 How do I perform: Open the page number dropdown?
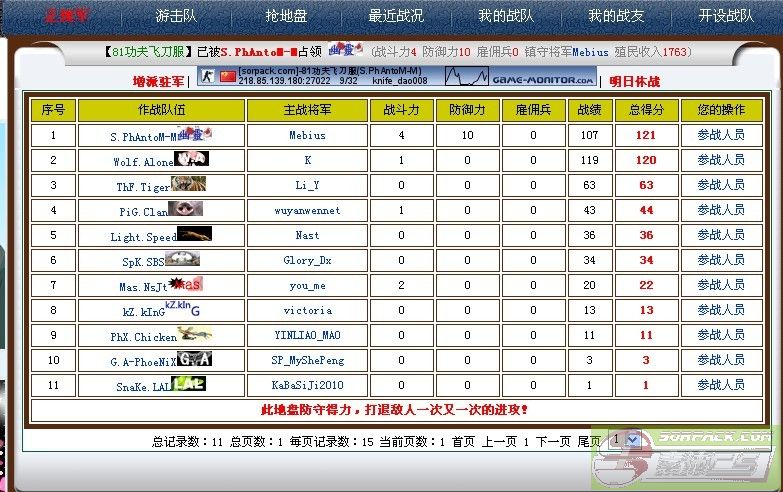[x=624, y=439]
